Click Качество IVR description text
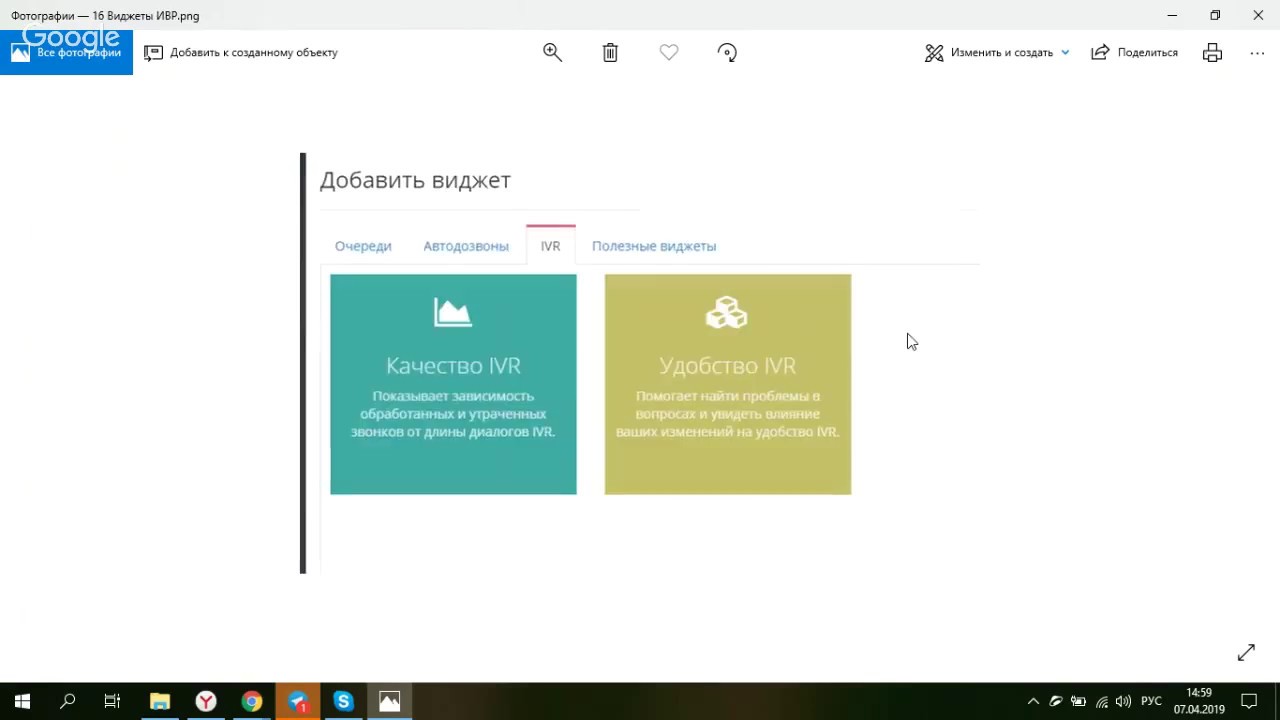1280x720 pixels. [x=453, y=414]
